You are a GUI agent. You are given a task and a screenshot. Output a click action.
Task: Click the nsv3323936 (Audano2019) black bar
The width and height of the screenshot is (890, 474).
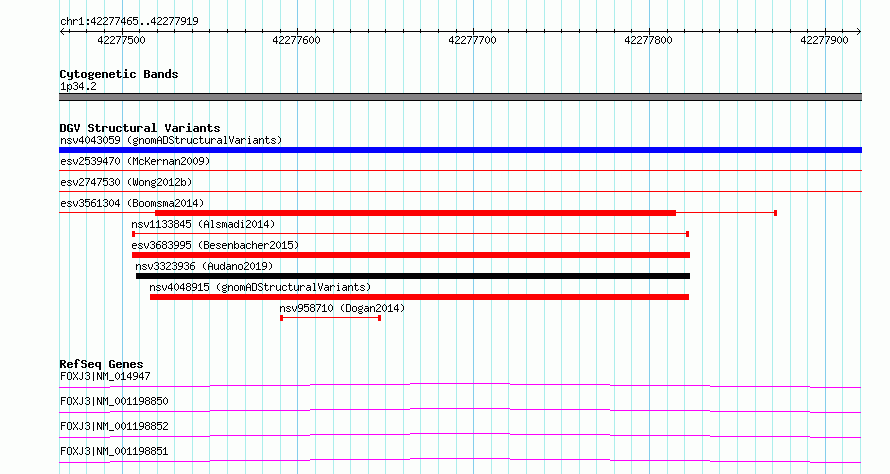tap(413, 276)
